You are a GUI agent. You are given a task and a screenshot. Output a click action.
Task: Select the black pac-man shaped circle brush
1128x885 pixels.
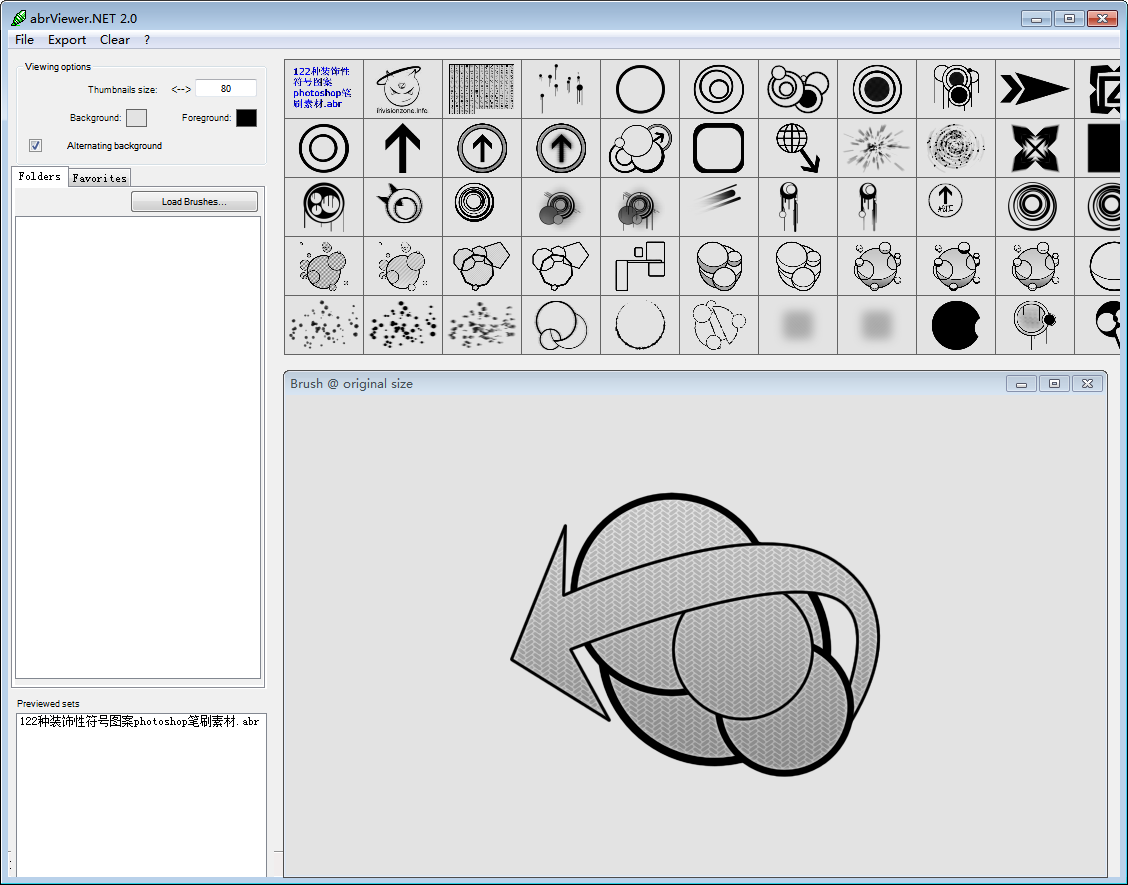pos(955,325)
